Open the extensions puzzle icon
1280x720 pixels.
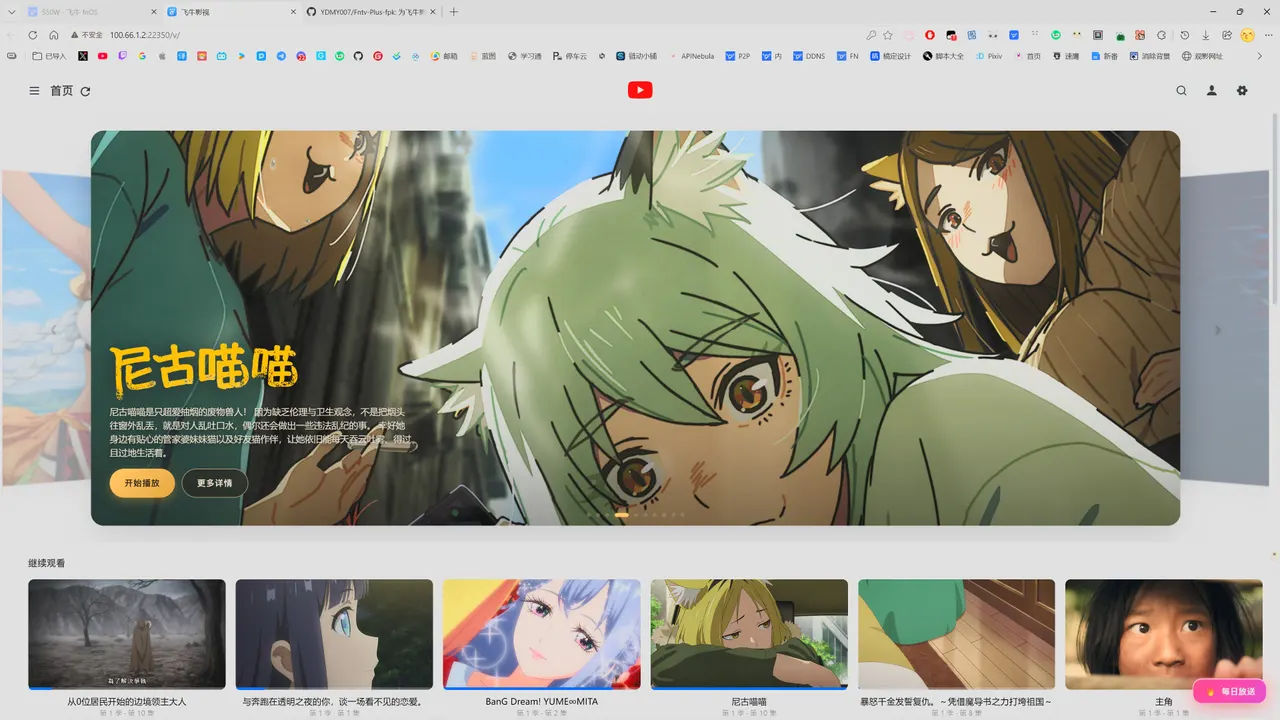coord(1161,35)
